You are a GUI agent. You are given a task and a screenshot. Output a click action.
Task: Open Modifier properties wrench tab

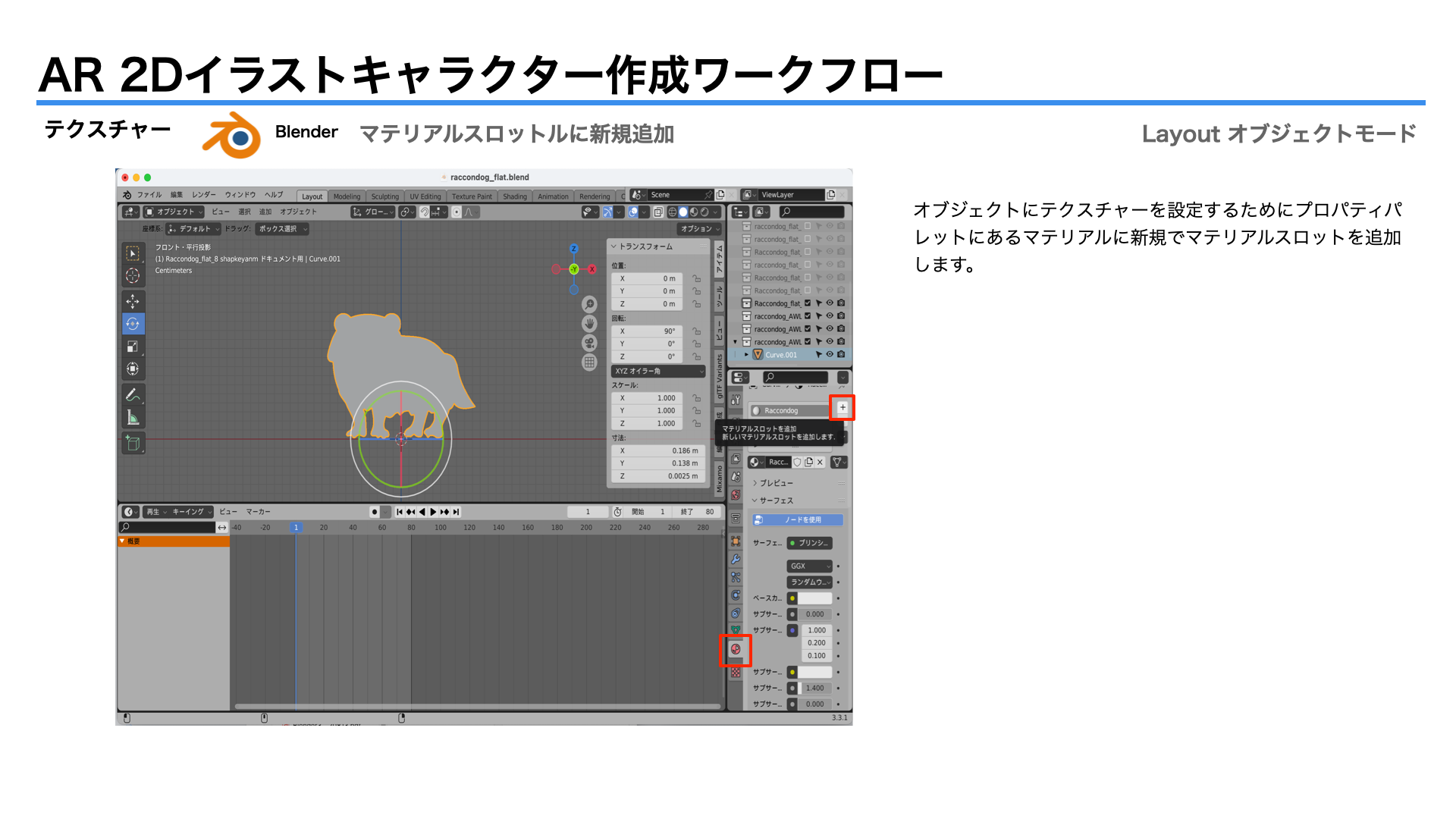736,559
